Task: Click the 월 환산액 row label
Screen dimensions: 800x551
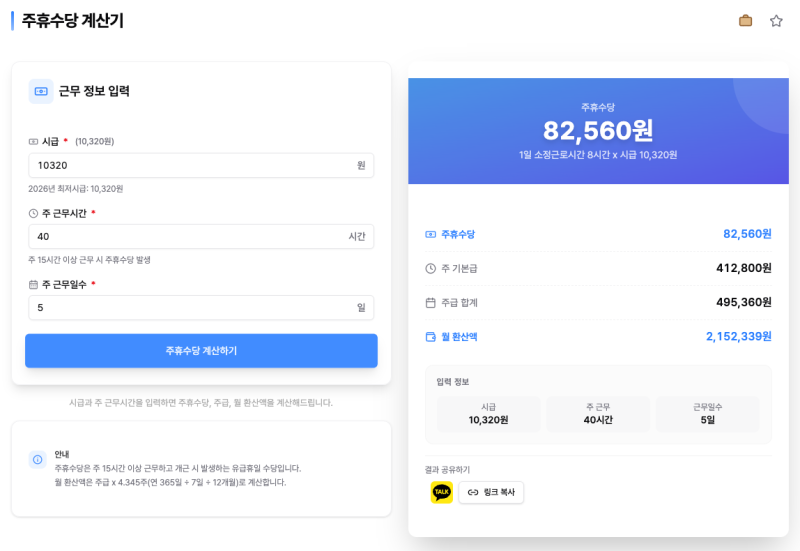Action: [x=459, y=337]
